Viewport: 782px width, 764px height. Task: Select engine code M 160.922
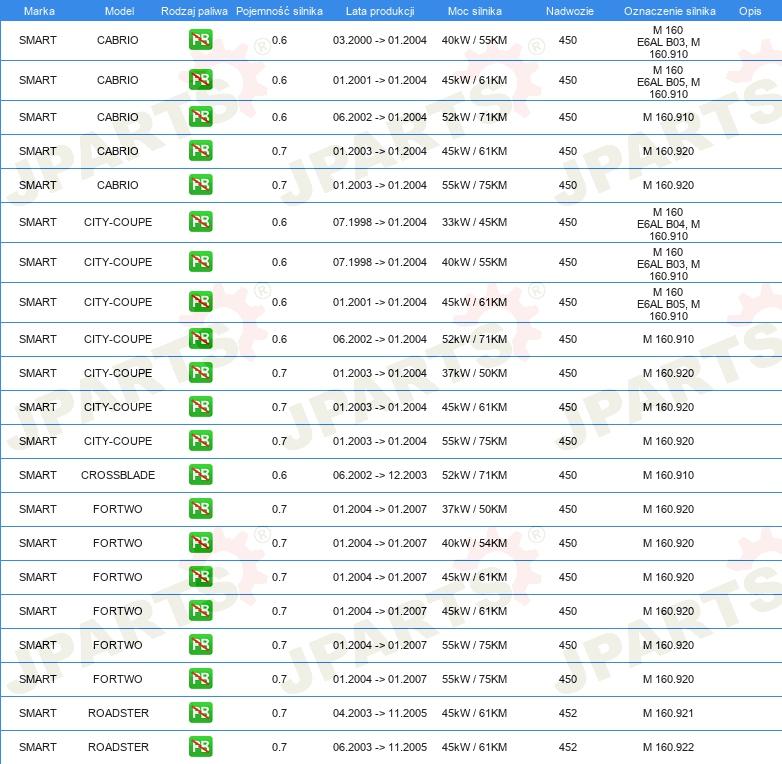tap(668, 747)
